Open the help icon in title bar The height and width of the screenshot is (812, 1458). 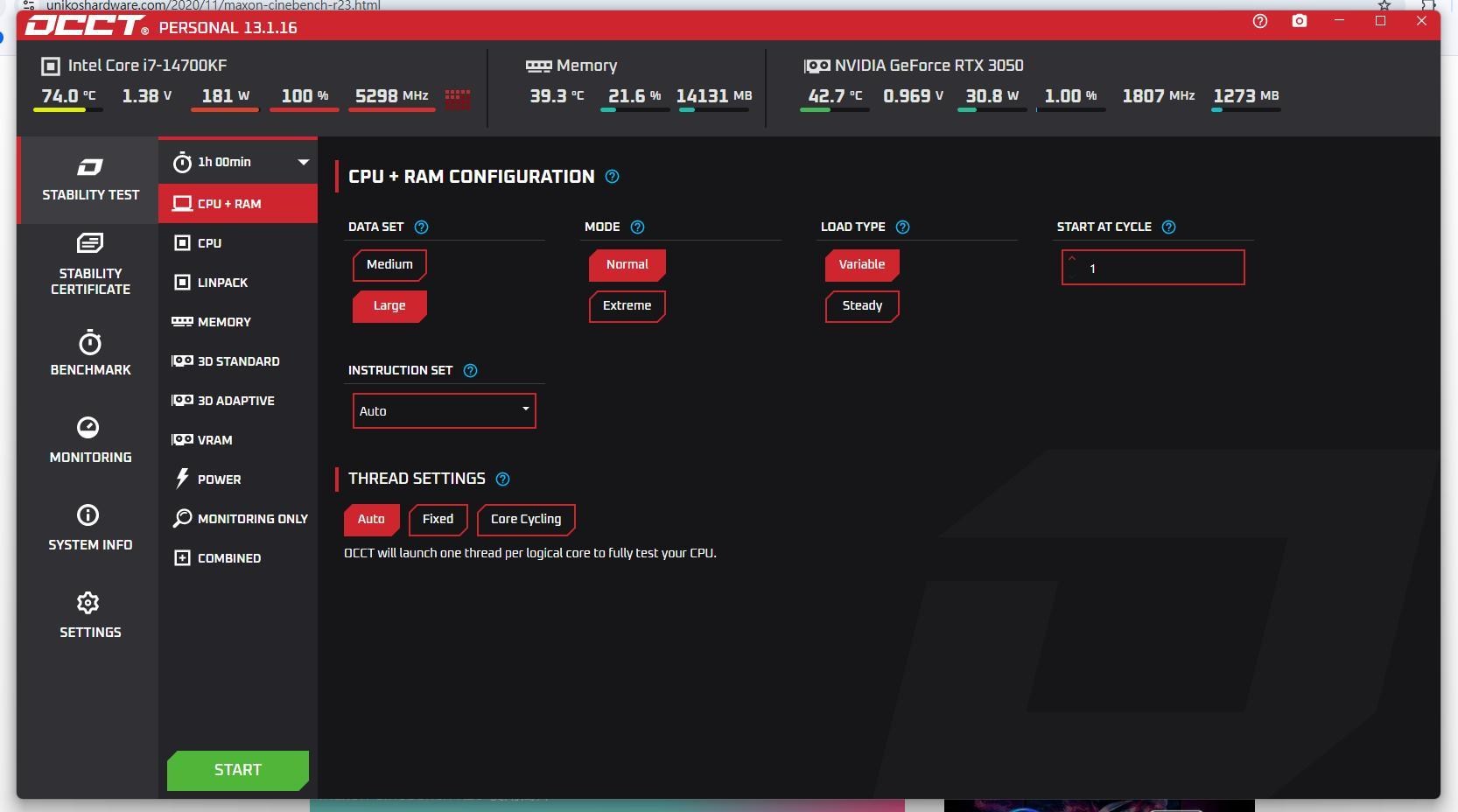pos(1260,21)
